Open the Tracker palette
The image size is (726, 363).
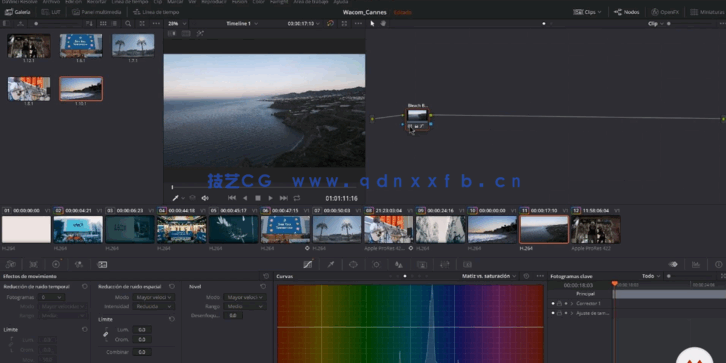click(x=376, y=264)
